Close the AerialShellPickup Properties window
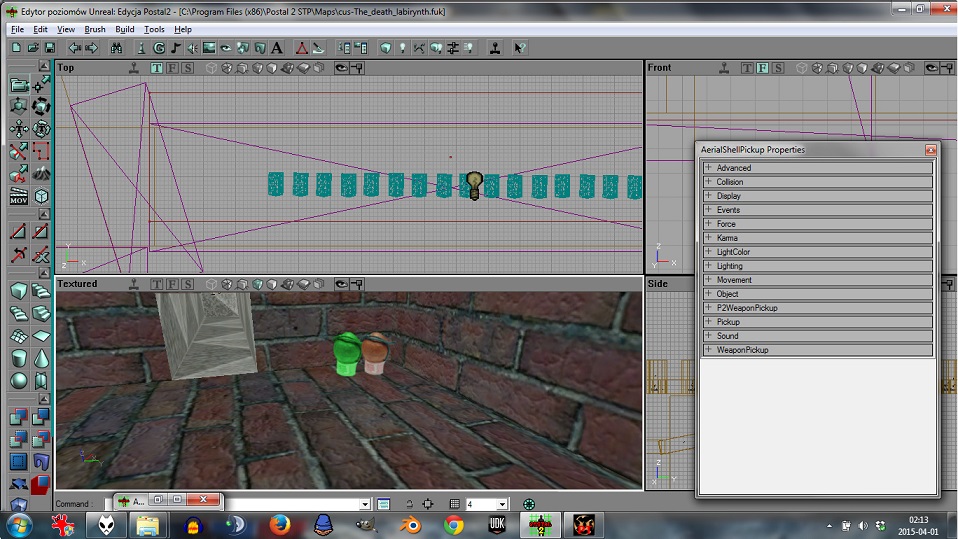Viewport: 958px width, 539px height. click(931, 150)
